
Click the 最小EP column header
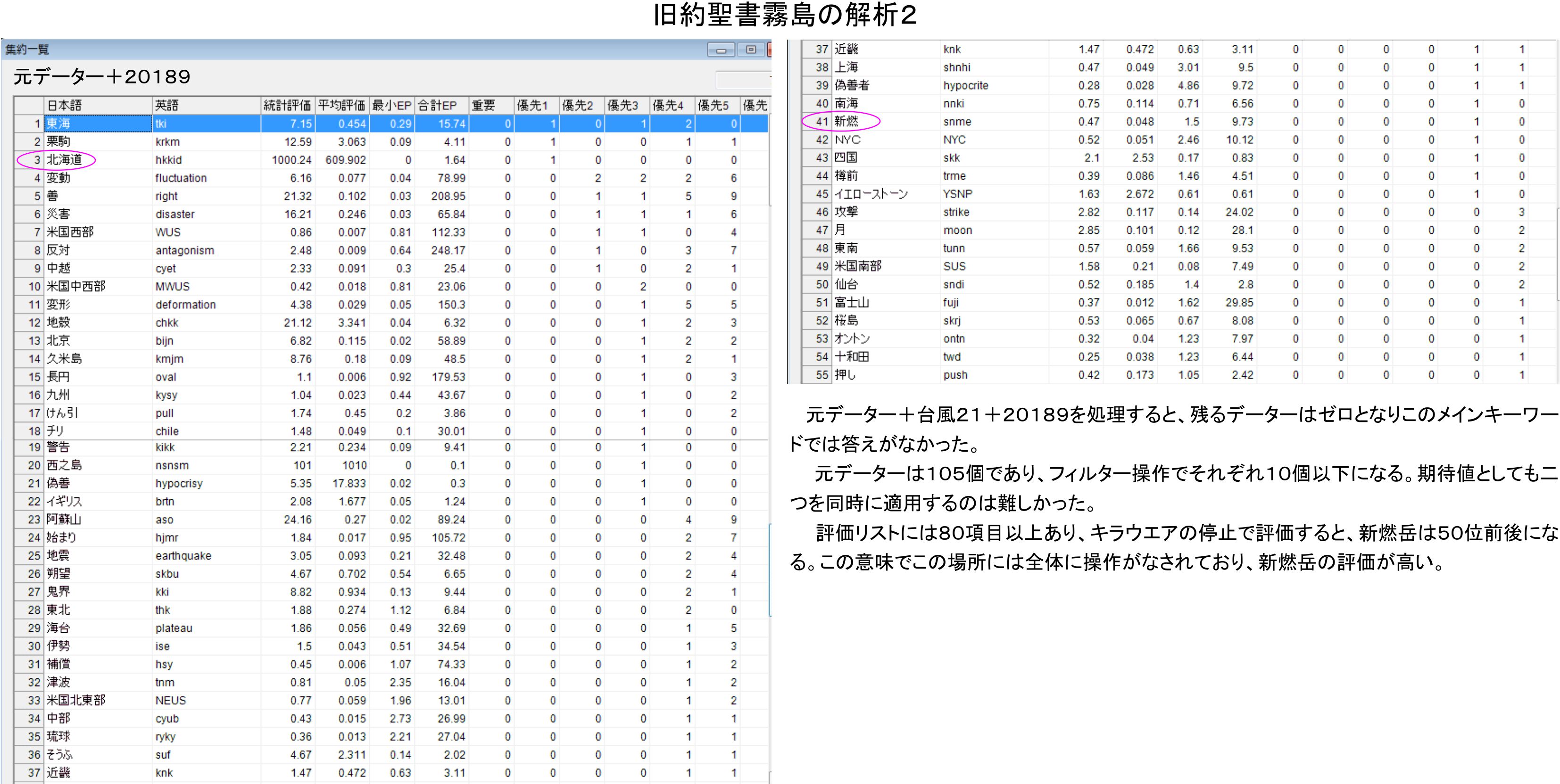[391, 105]
